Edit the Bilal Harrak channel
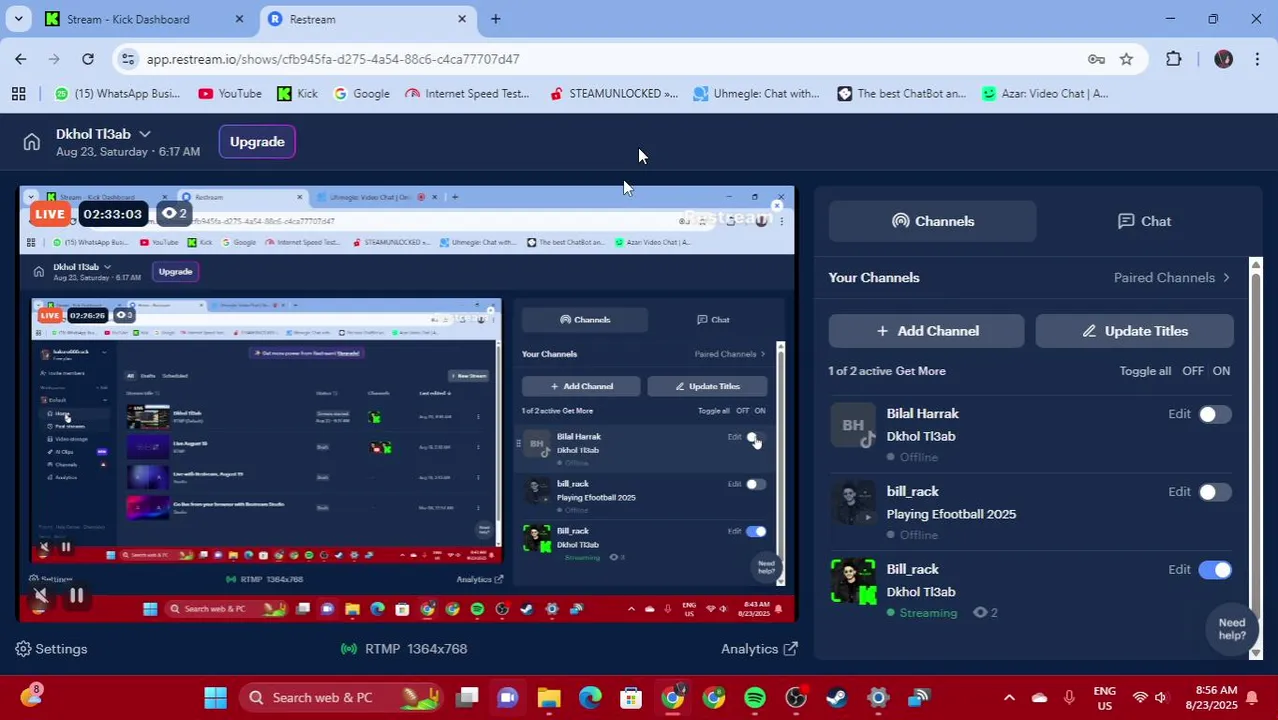 tap(1179, 414)
